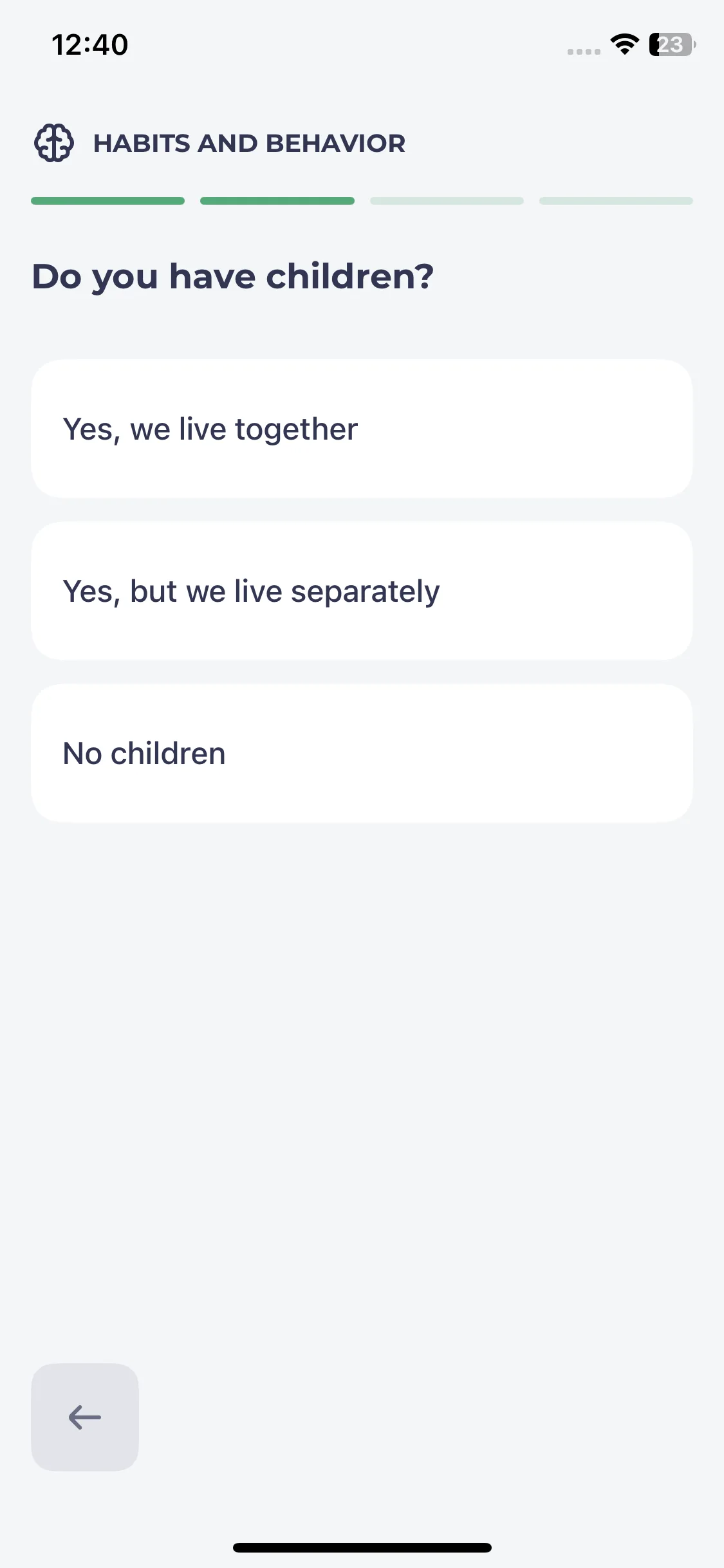
Task: Select "Yes, we live together" option
Action: pos(362,429)
